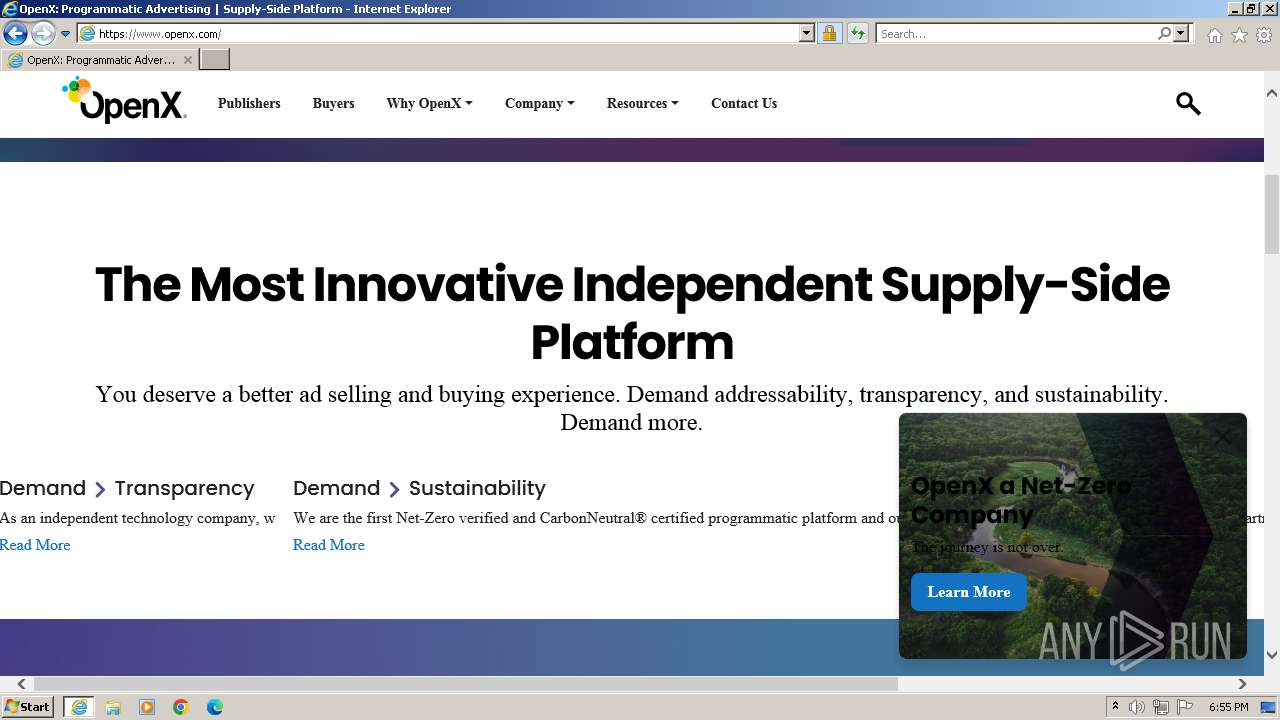Open the recent pages dropdown arrow
Screen dimensions: 1280x720
click(x=66, y=34)
